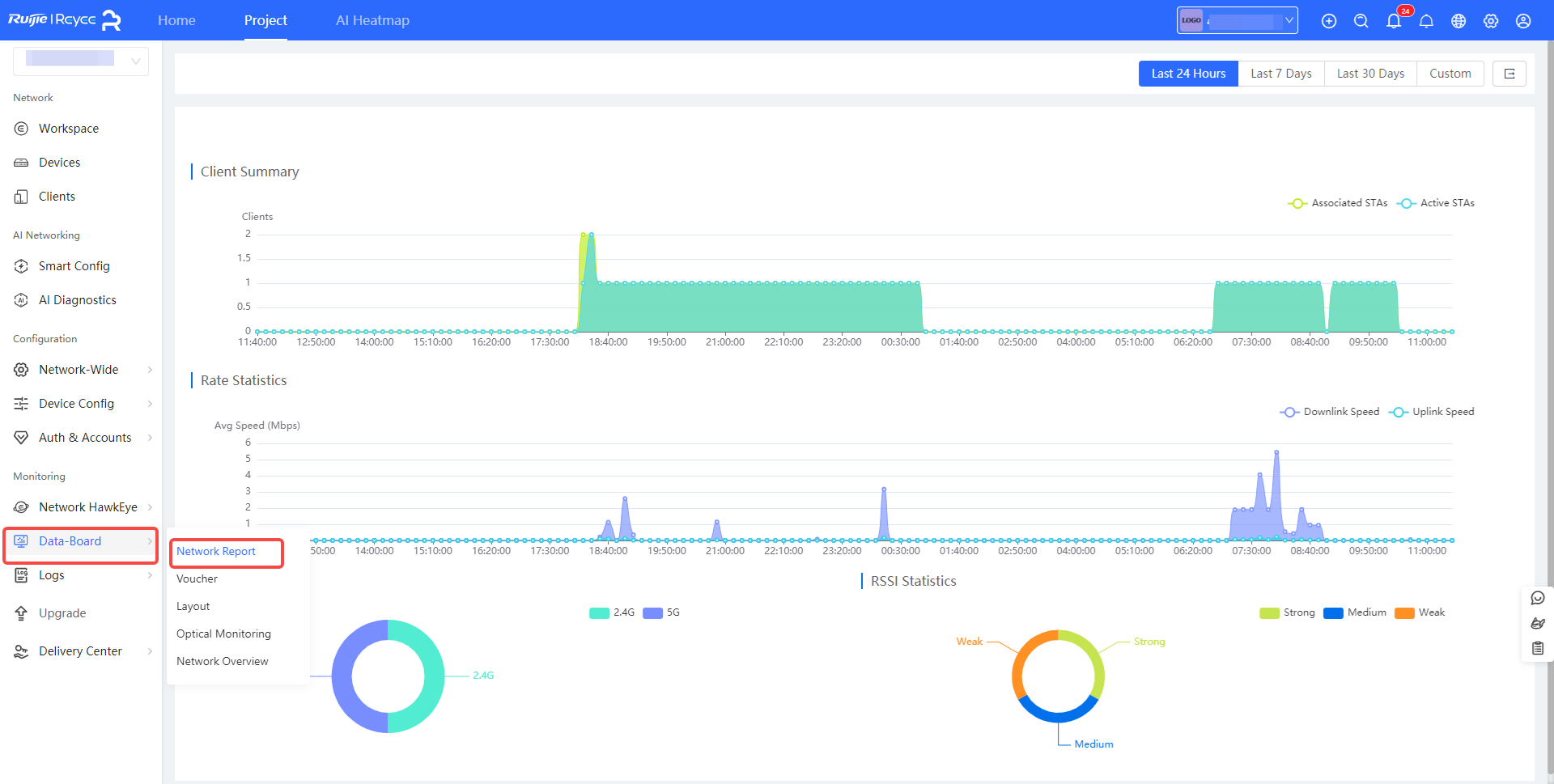Open Network Report from the popup menu
1554x784 pixels.
(x=215, y=552)
